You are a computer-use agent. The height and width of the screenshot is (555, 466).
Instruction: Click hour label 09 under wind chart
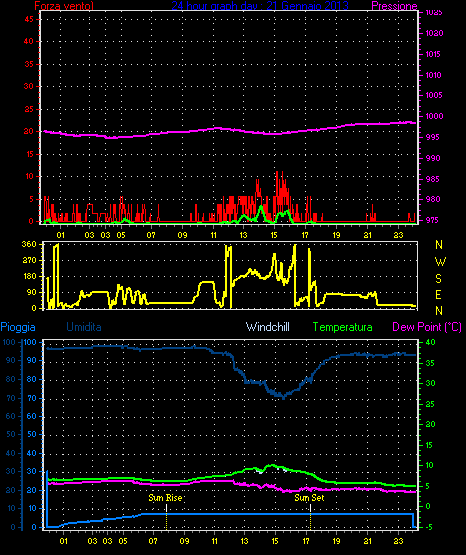pyautogui.click(x=182, y=235)
